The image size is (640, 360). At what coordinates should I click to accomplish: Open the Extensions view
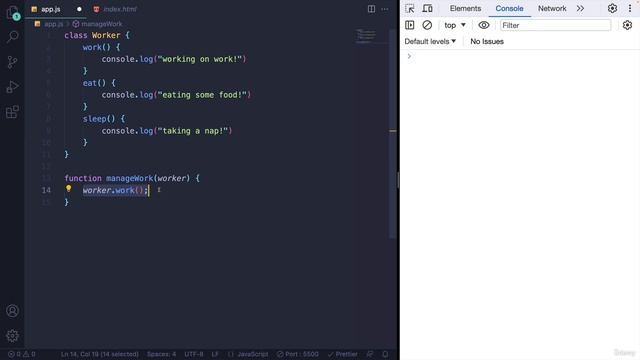coord(12,112)
